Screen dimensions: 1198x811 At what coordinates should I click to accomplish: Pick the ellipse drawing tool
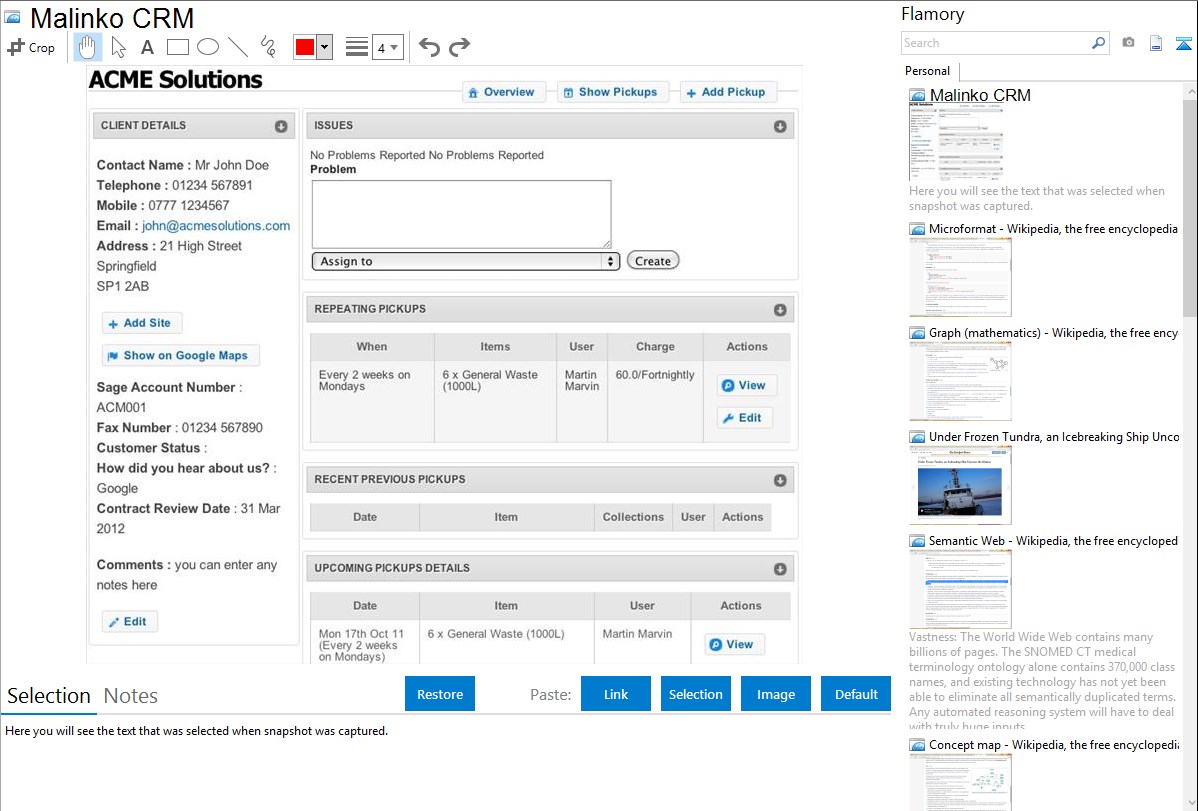point(208,47)
